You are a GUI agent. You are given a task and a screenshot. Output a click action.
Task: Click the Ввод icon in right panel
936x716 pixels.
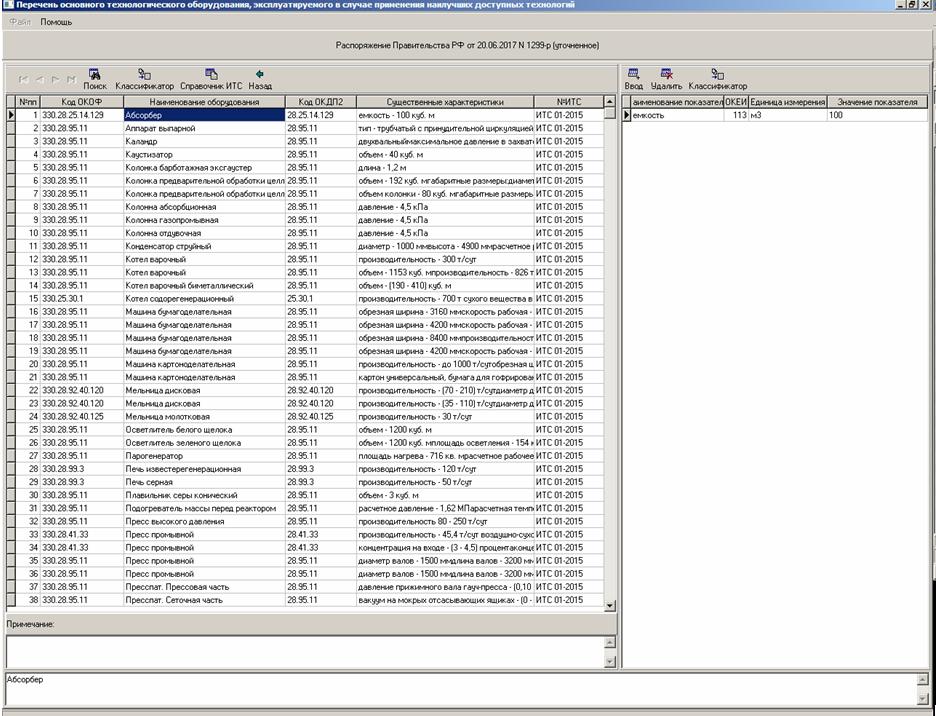point(633,78)
